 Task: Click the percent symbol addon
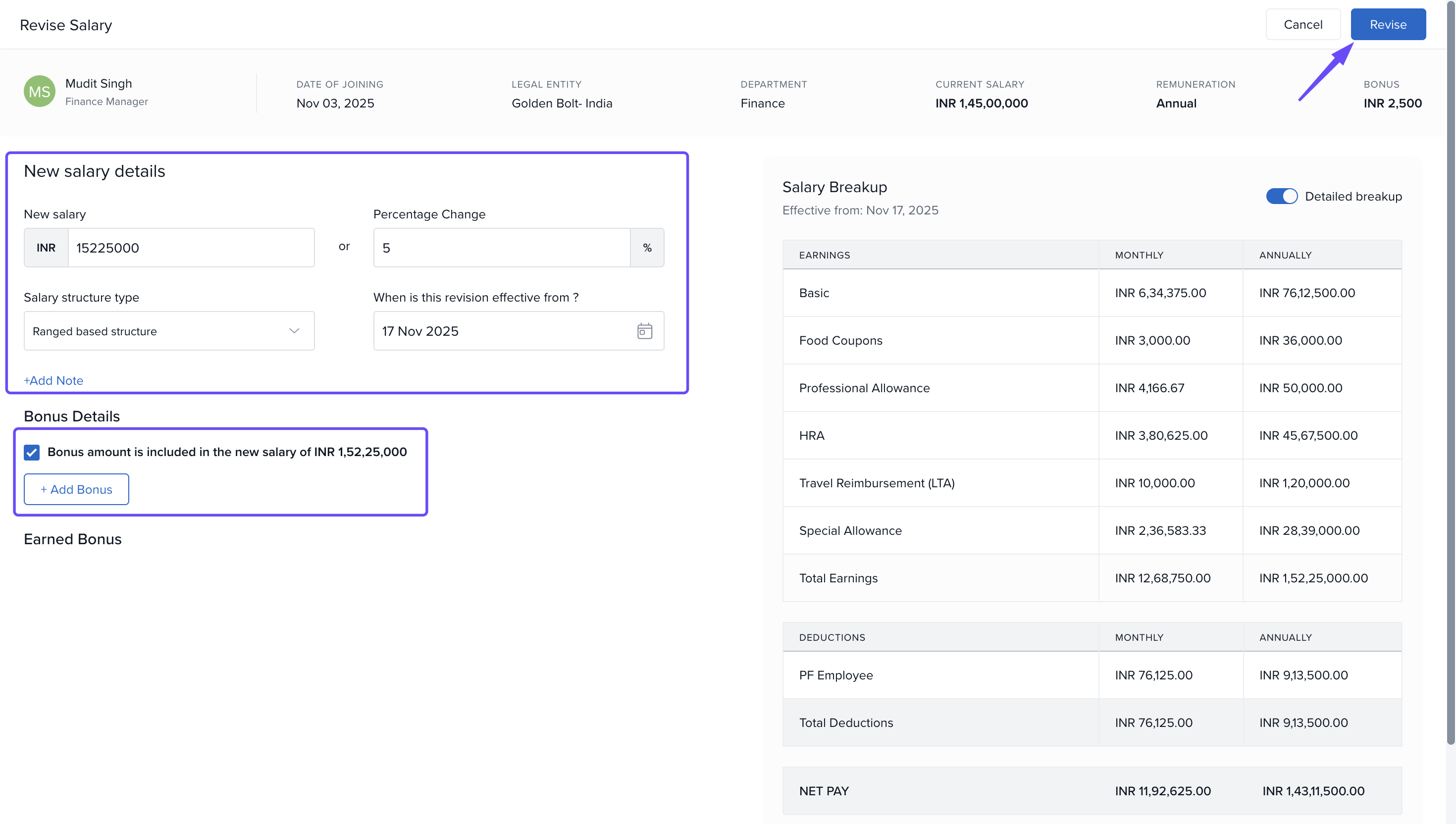coord(647,248)
